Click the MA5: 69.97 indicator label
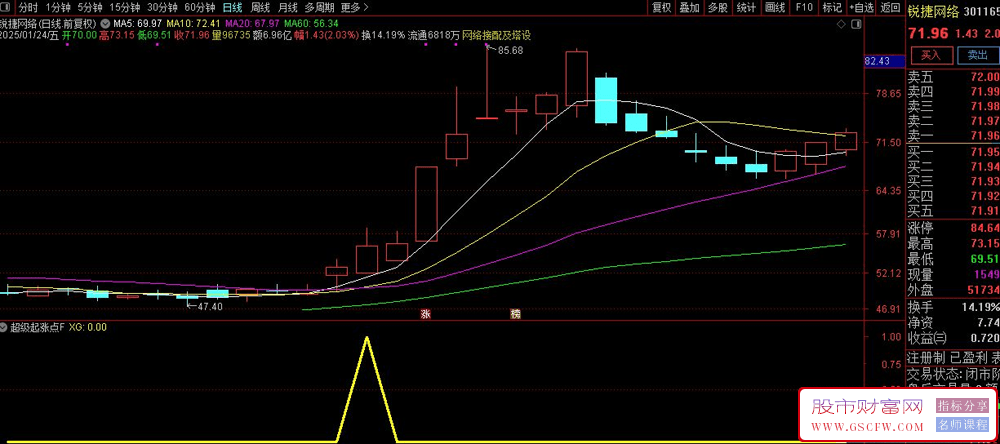Image resolution: width=1000 pixels, height=444 pixels. [136, 24]
